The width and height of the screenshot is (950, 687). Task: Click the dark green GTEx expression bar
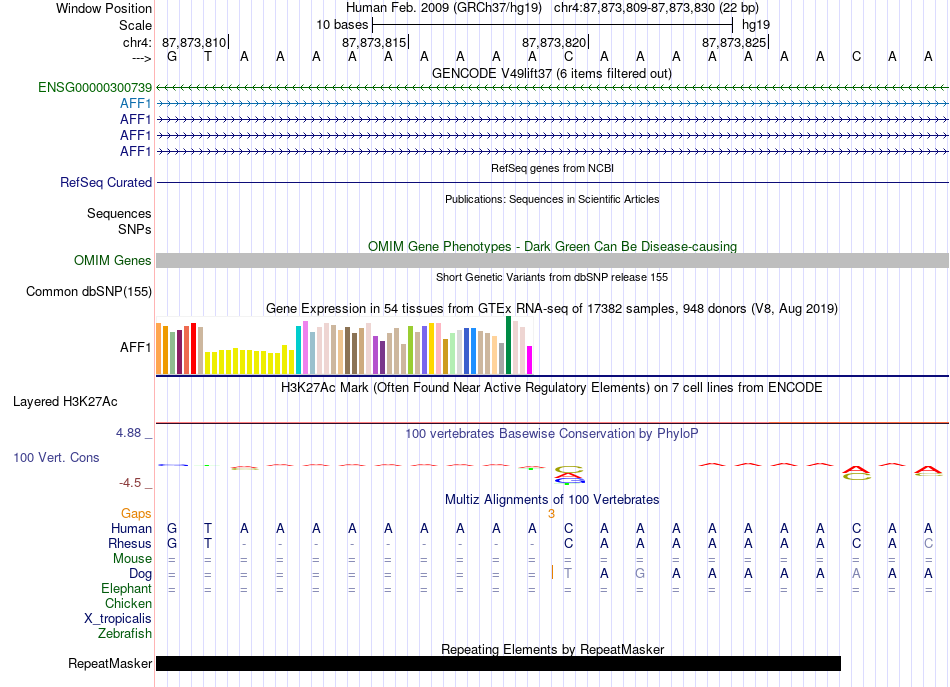508,345
